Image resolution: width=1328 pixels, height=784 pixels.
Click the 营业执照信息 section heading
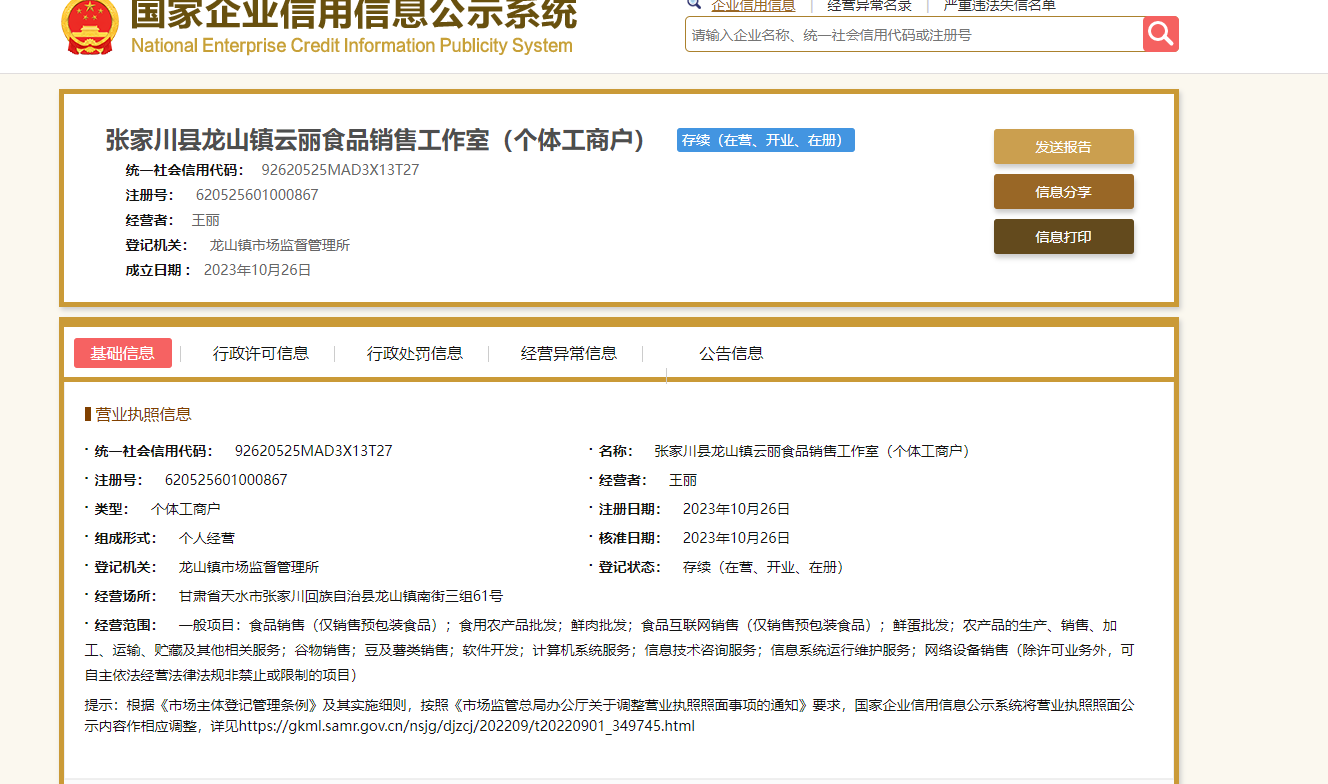(143, 414)
